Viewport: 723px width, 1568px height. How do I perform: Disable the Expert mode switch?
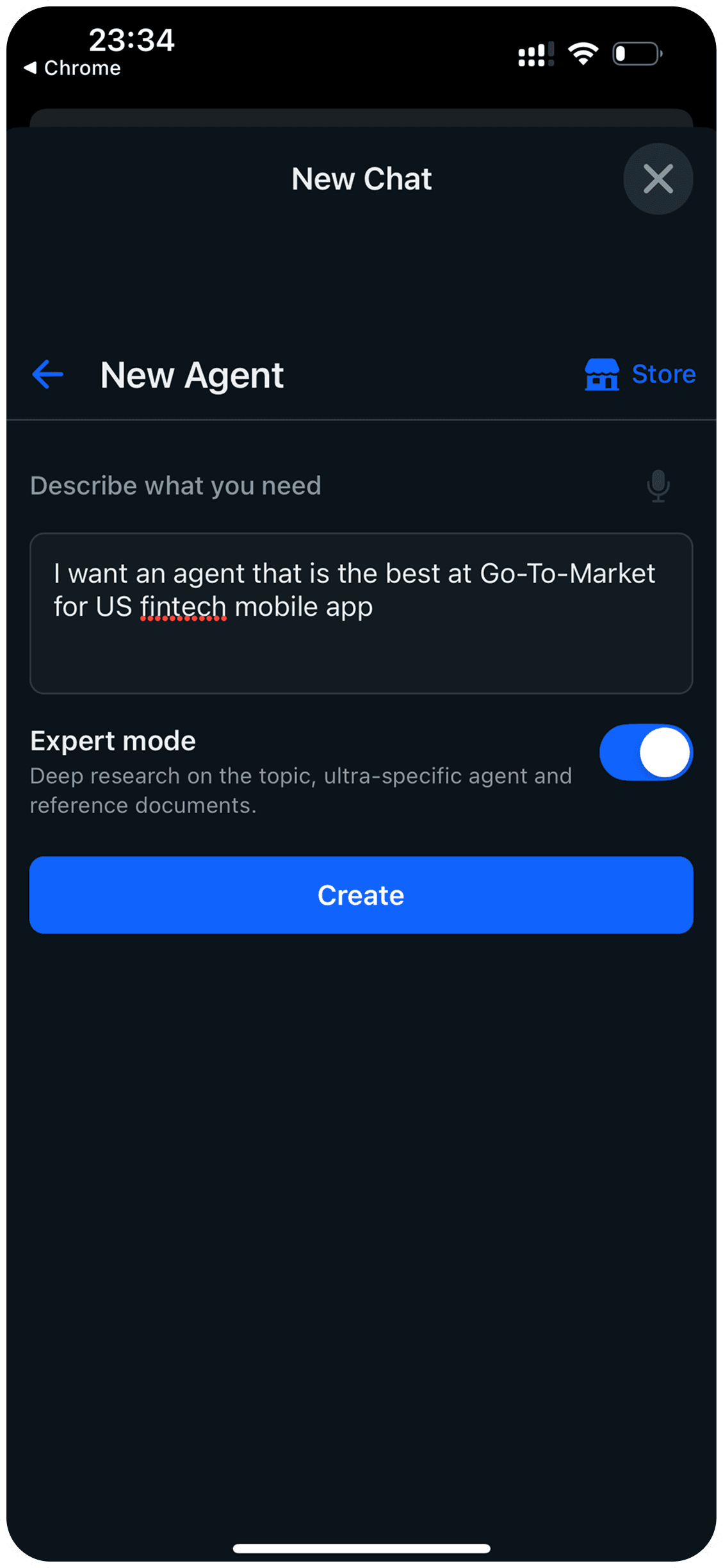tap(646, 752)
